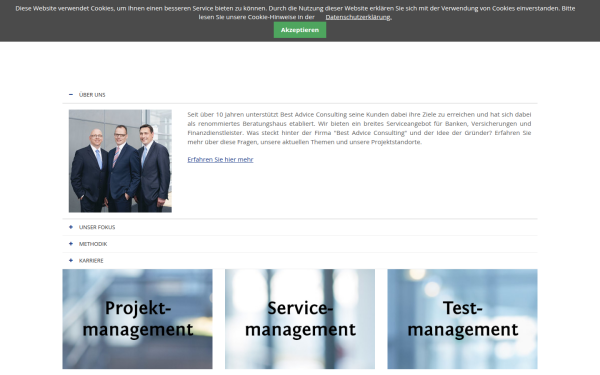Collapse the Über uns minus icon
The image size is (600, 375).
point(71,95)
